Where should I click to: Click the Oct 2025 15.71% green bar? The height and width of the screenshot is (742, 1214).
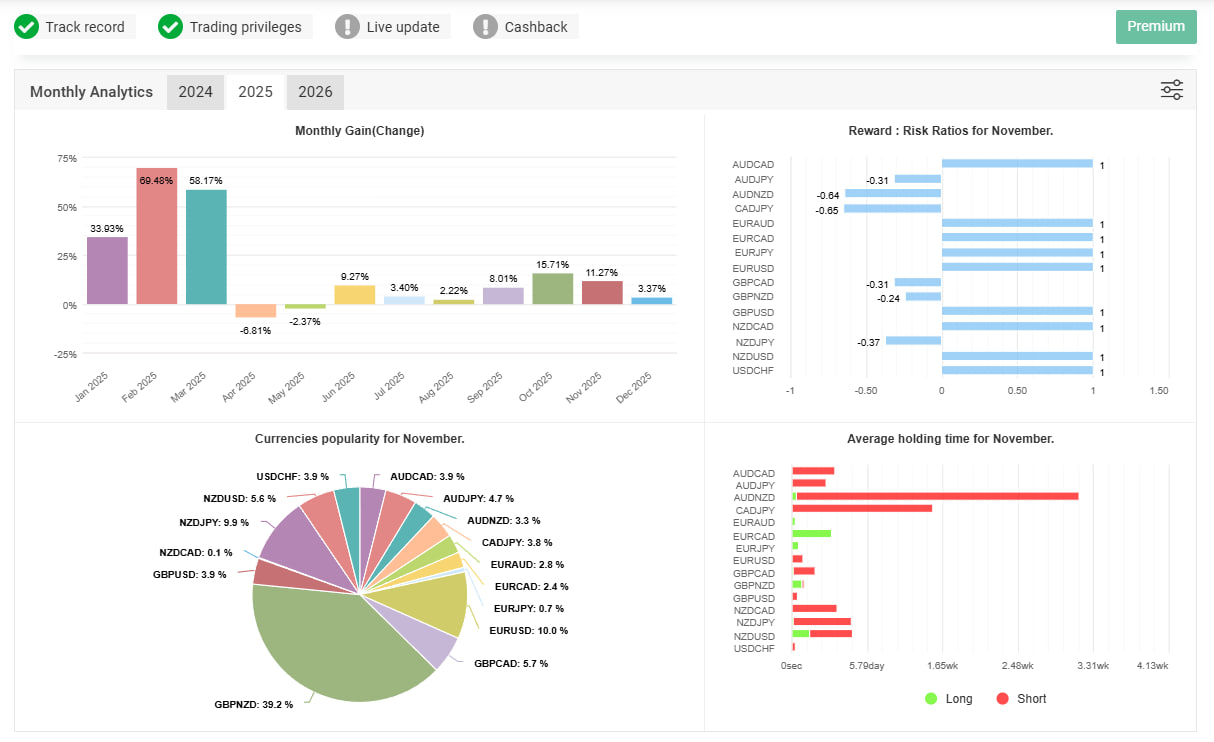point(551,289)
